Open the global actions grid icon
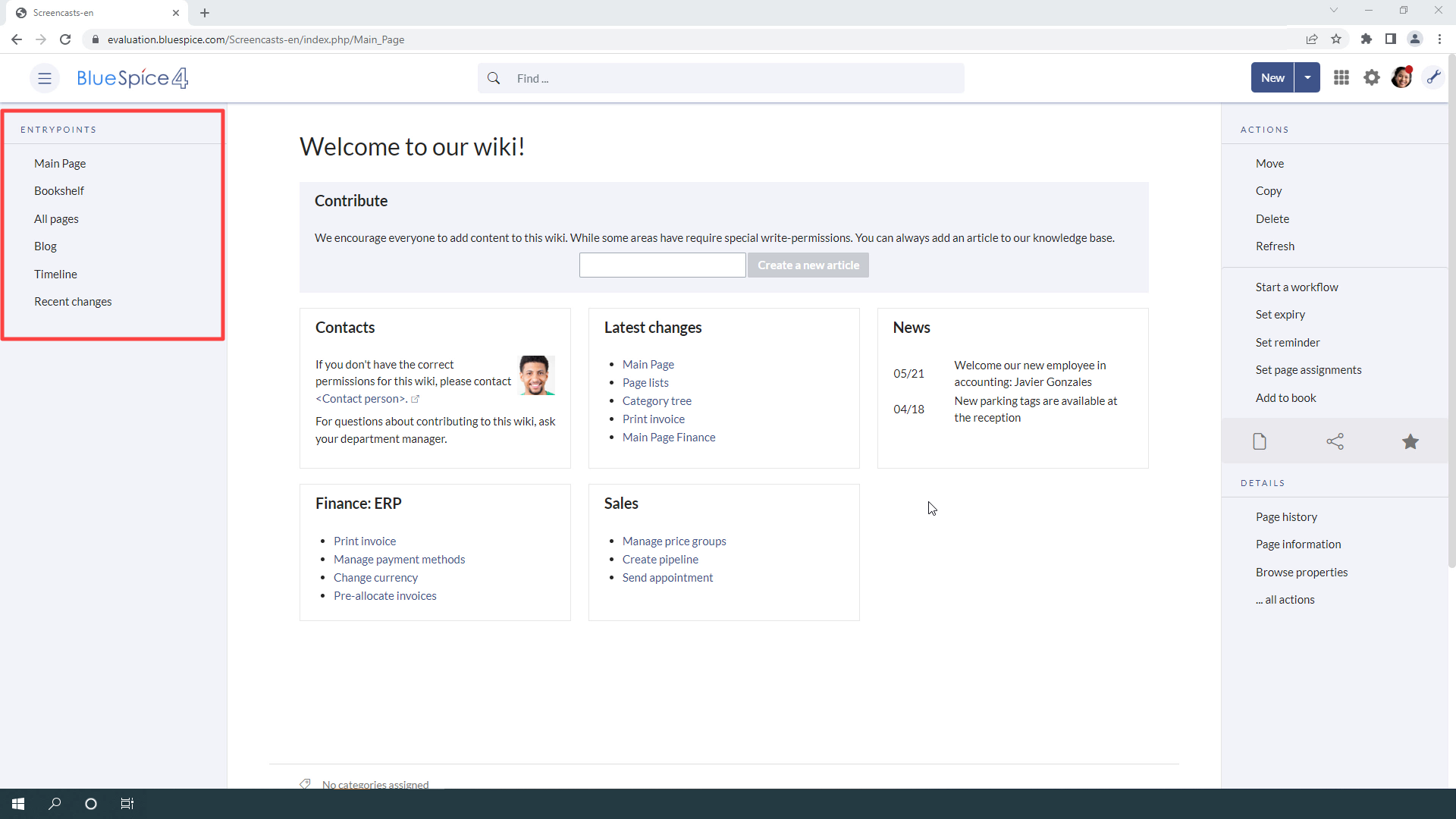The width and height of the screenshot is (1456, 819). (1341, 78)
